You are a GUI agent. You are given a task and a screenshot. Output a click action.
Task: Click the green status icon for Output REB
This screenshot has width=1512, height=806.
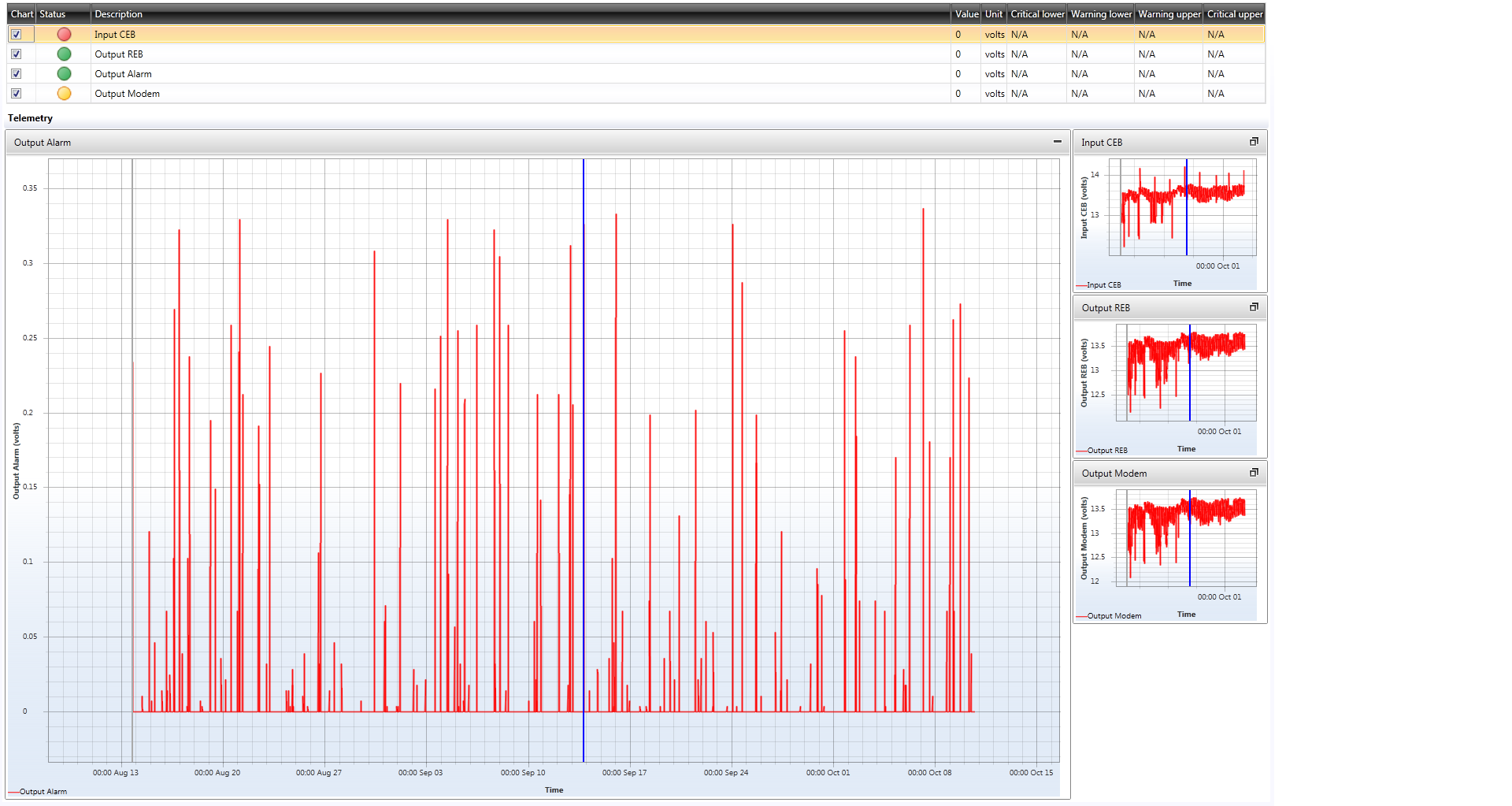click(65, 54)
